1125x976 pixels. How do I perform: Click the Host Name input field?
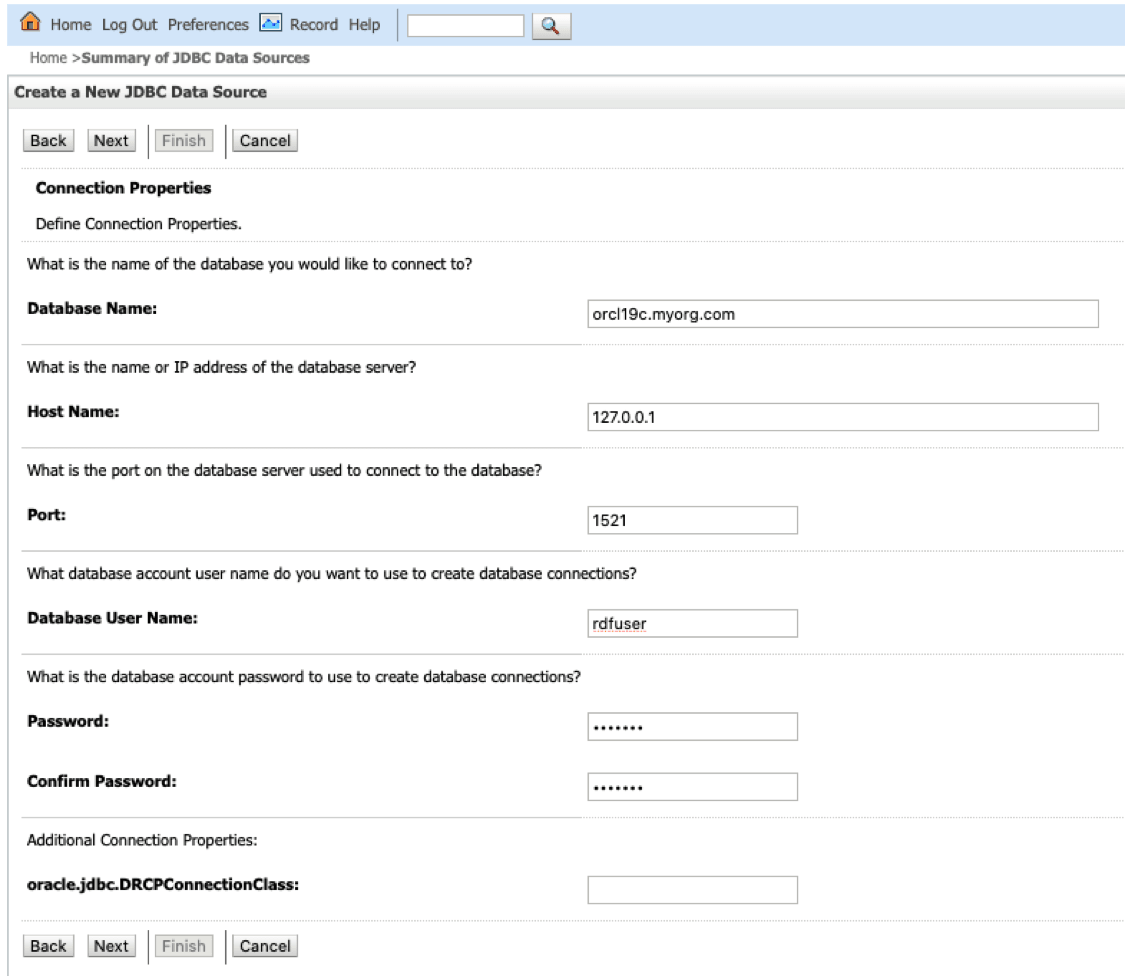[843, 417]
